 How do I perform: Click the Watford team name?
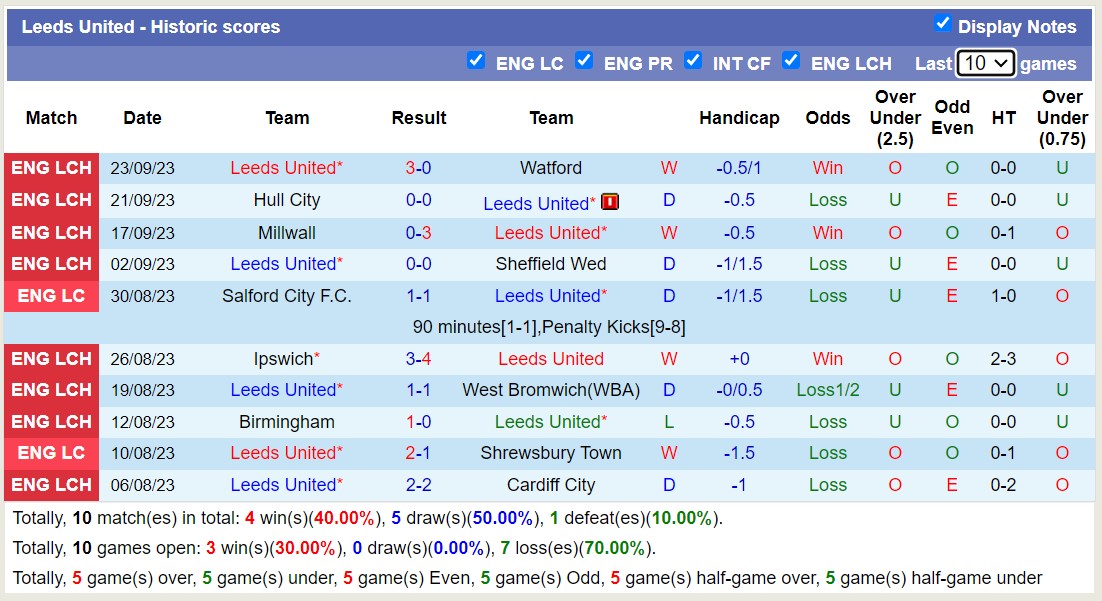(x=551, y=167)
